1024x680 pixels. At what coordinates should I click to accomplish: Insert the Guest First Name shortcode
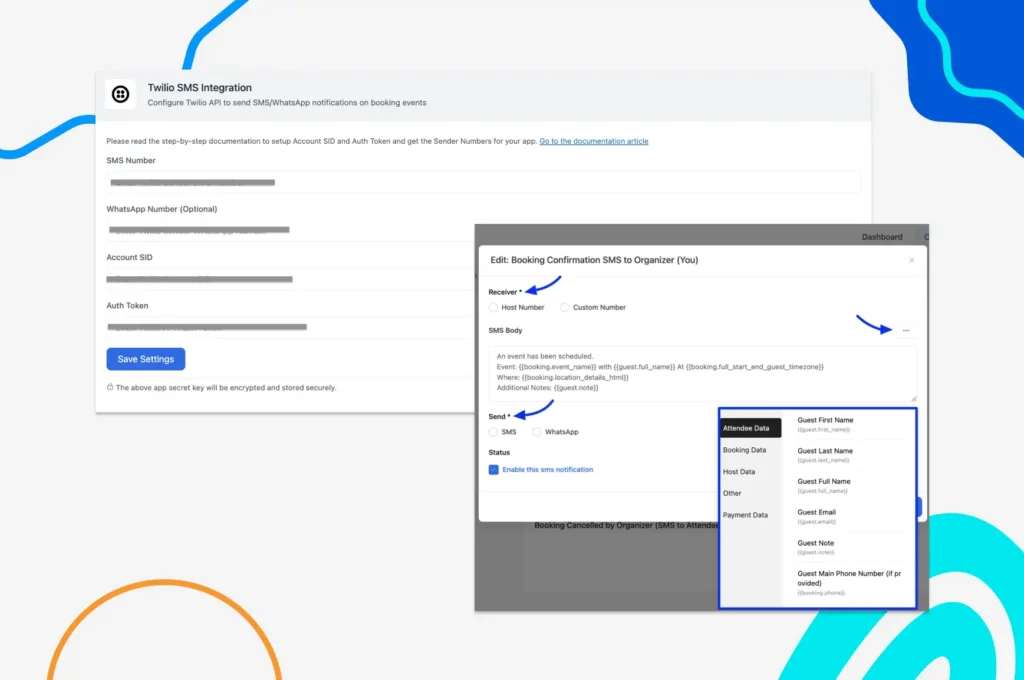pyautogui.click(x=825, y=424)
